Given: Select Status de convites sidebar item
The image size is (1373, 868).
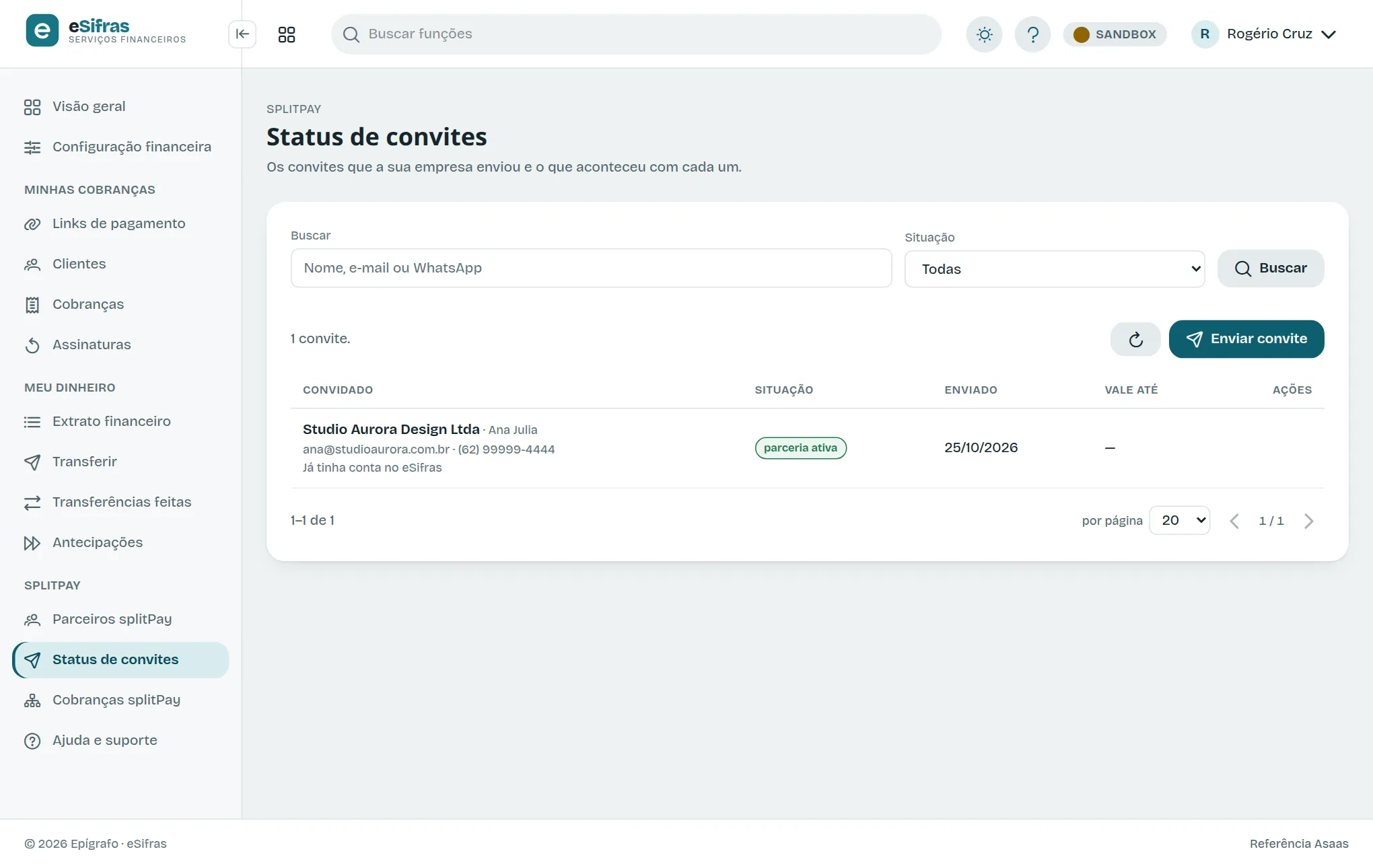Looking at the screenshot, I should click(120, 659).
